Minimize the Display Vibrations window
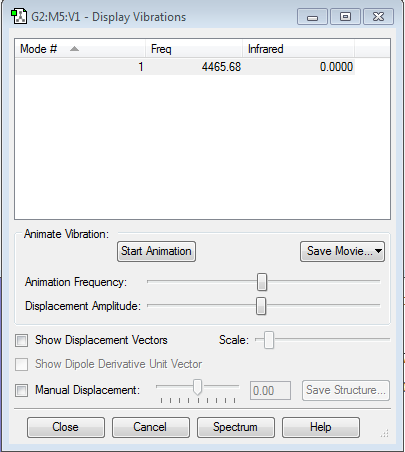405x452 pixels. point(312,17)
